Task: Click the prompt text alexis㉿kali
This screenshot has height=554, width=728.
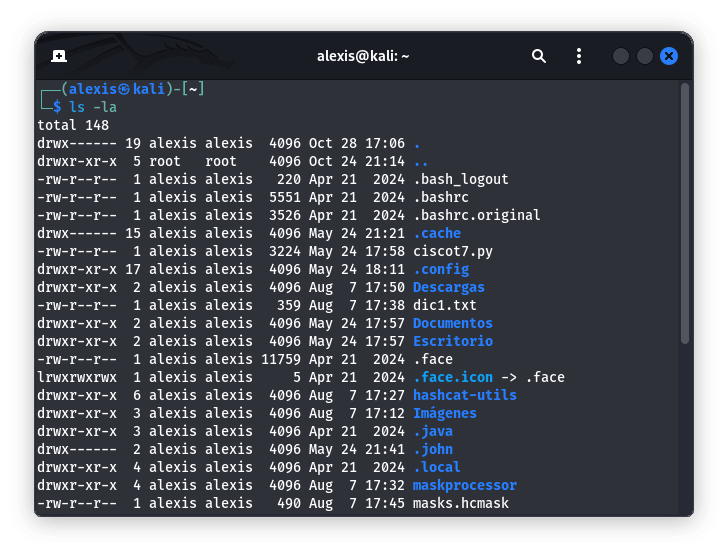Action: 117,89
